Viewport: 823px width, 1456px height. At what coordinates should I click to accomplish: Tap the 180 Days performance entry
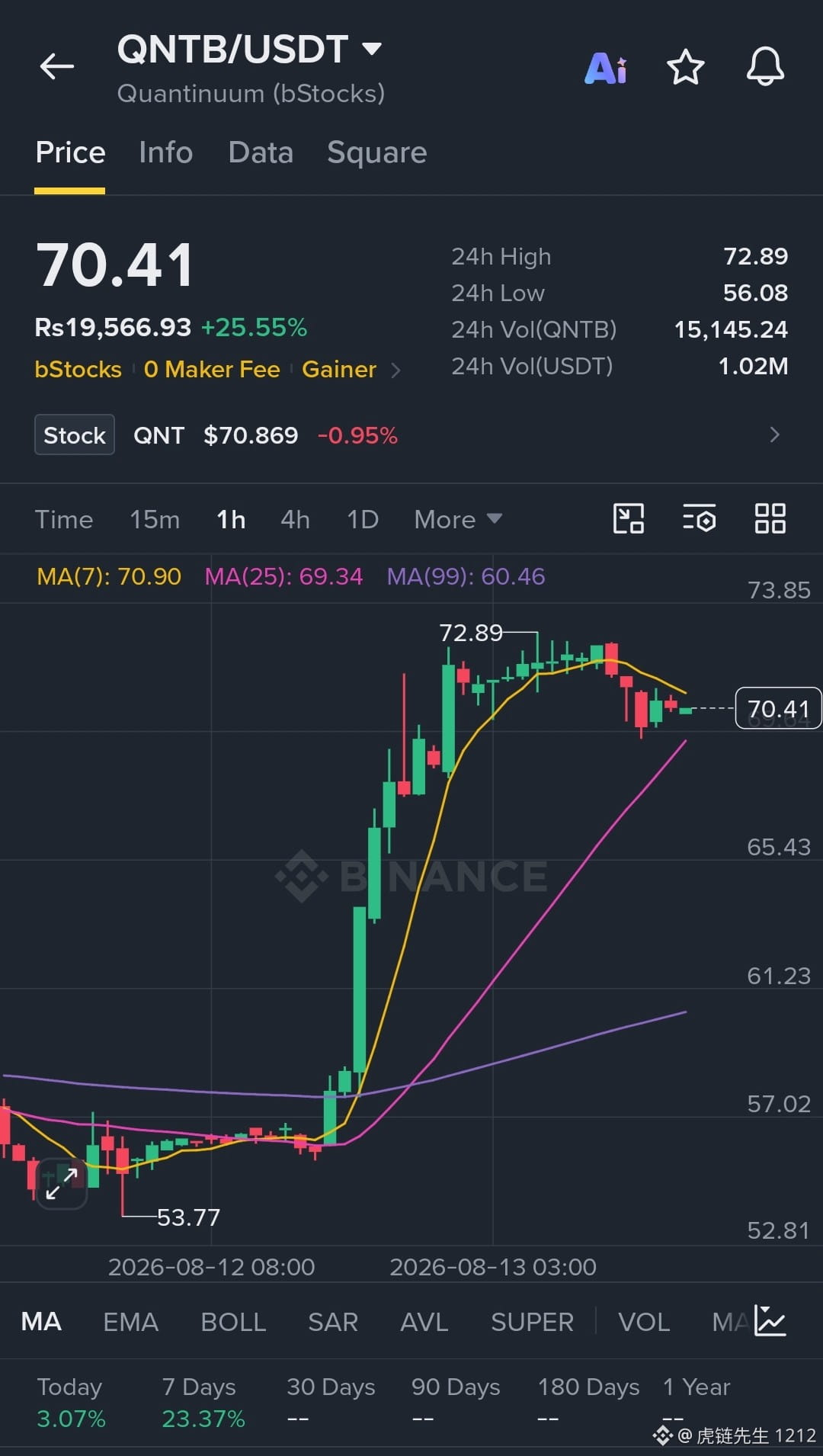[588, 1403]
